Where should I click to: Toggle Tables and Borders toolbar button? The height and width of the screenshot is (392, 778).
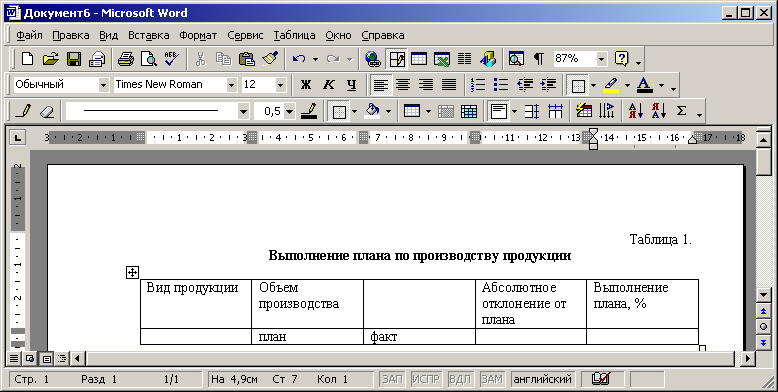coord(396,59)
